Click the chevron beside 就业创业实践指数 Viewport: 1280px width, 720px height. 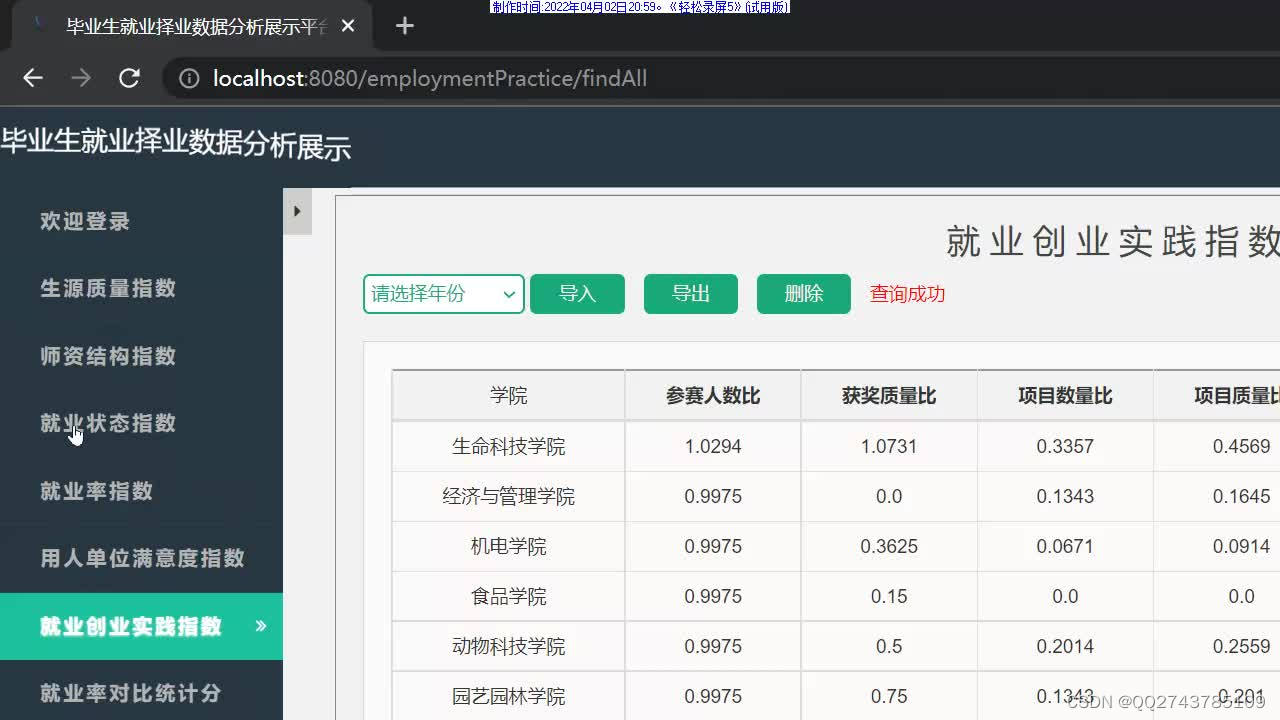click(x=261, y=626)
